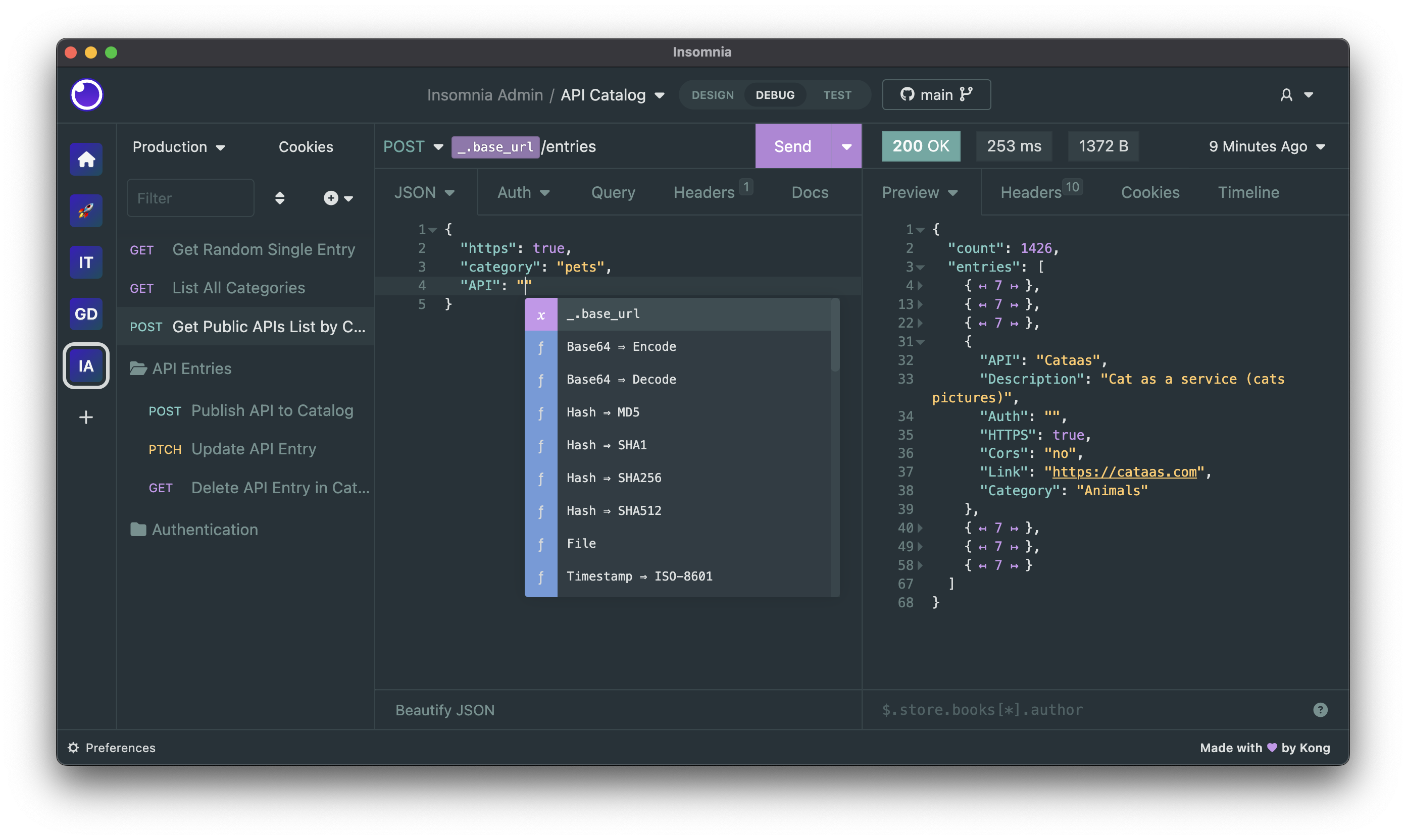Expand the API Entries folder
This screenshot has width=1406, height=840.
click(x=191, y=368)
